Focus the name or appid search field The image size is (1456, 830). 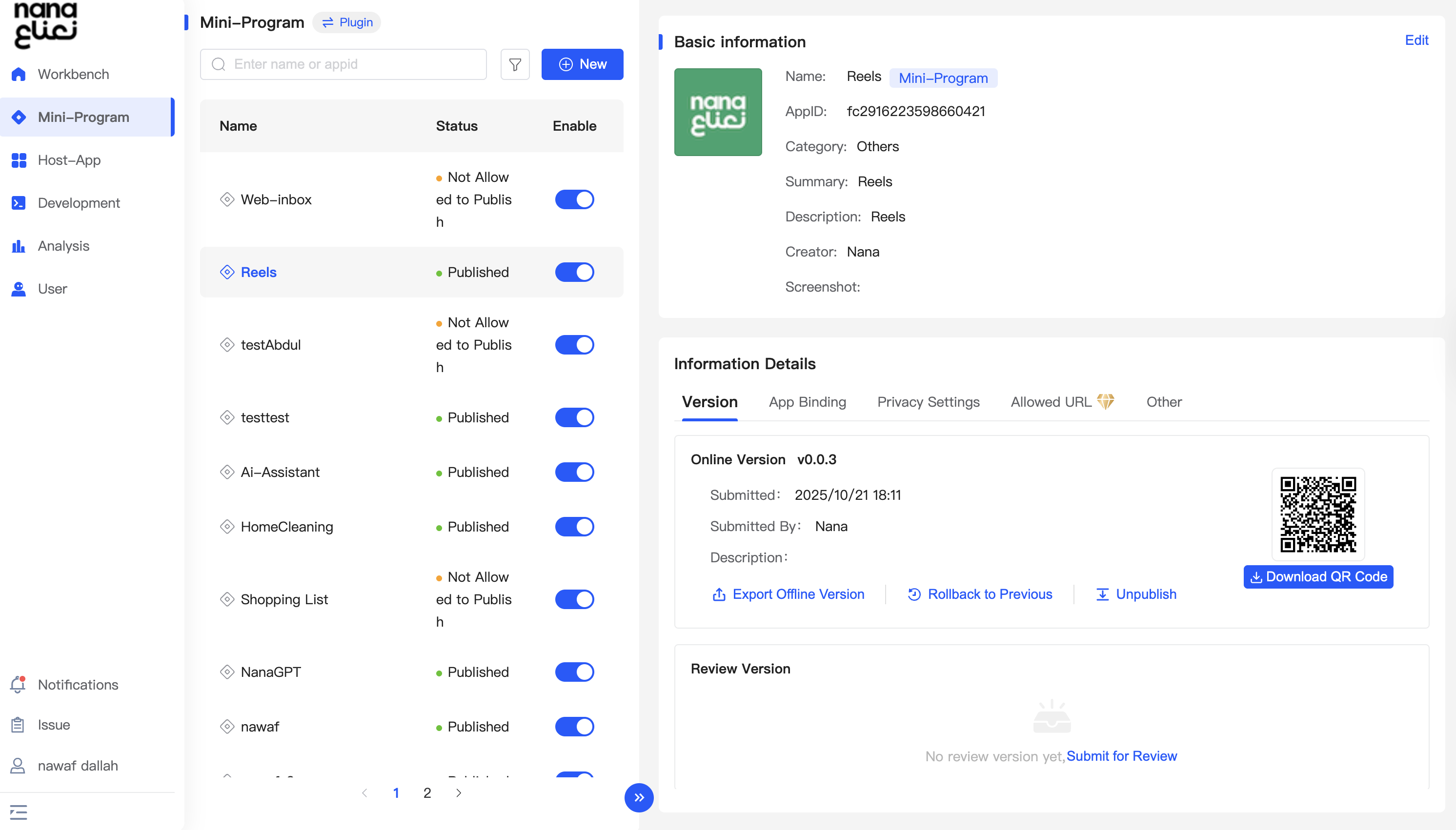point(344,64)
